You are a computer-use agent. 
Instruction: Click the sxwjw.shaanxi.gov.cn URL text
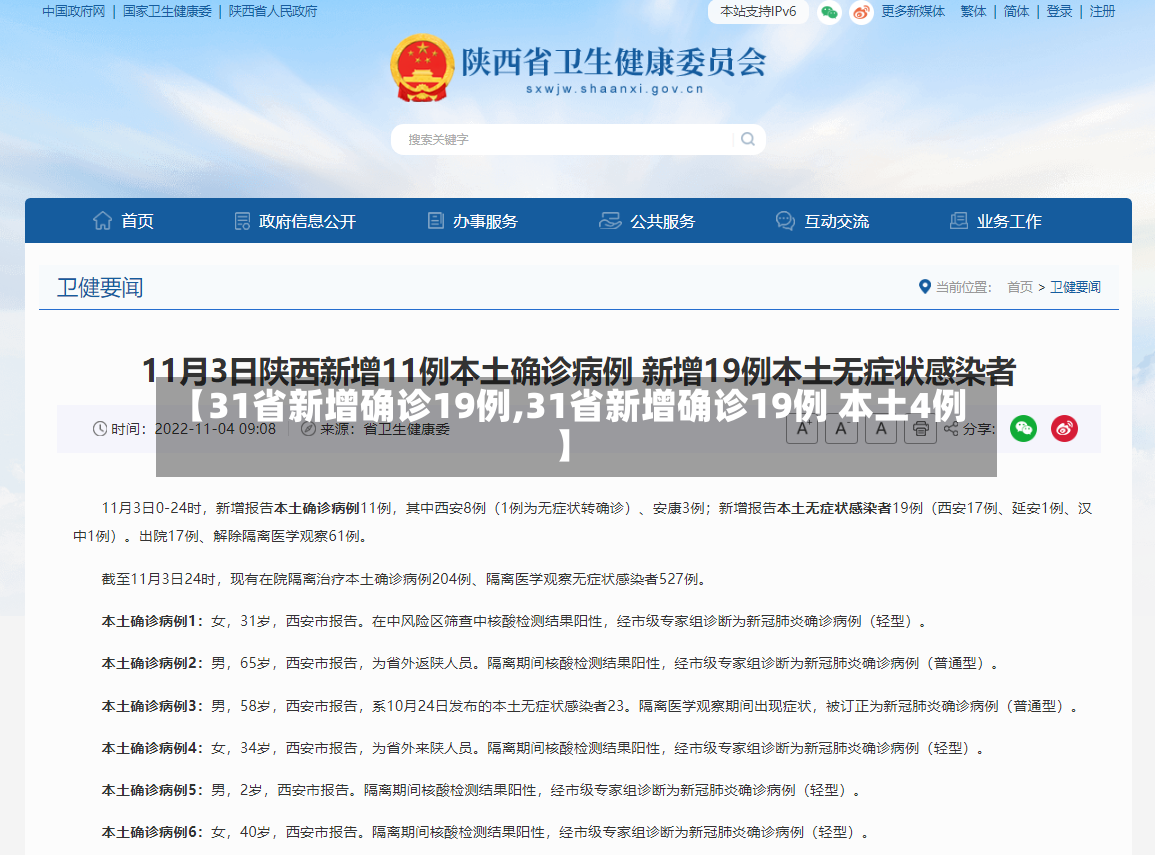615,88
